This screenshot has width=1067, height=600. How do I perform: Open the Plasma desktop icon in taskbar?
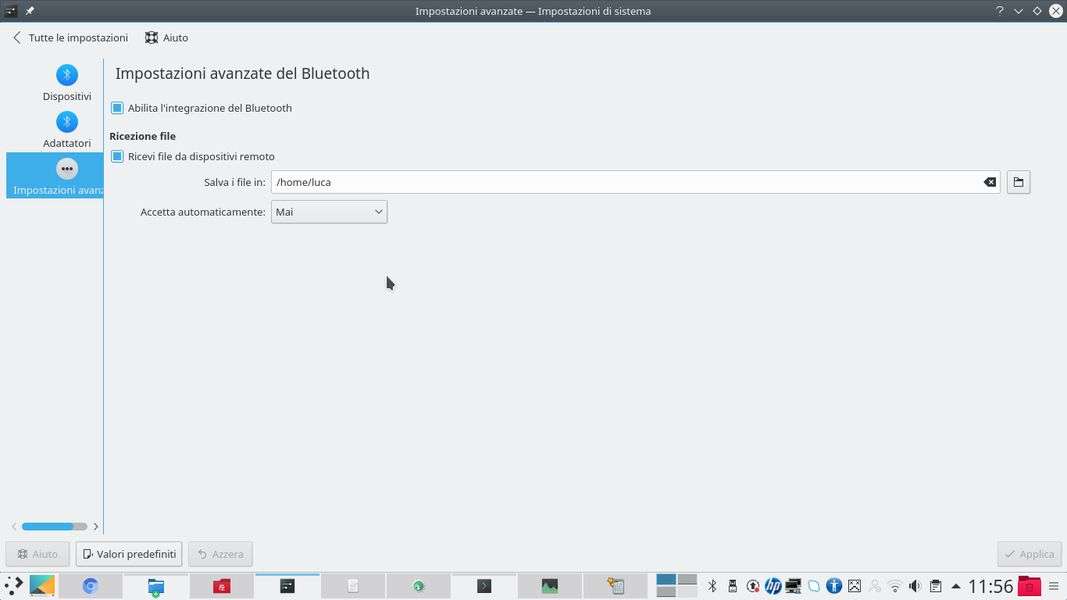tap(42, 586)
